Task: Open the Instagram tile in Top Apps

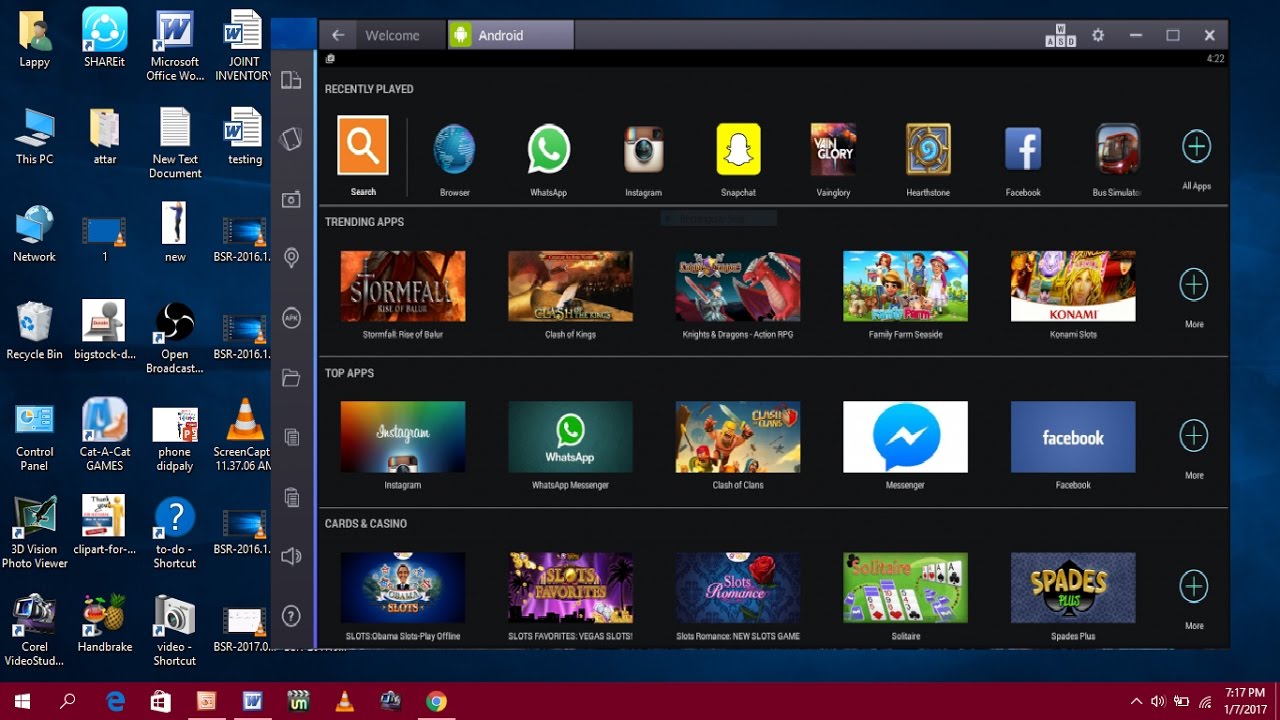Action: [403, 437]
